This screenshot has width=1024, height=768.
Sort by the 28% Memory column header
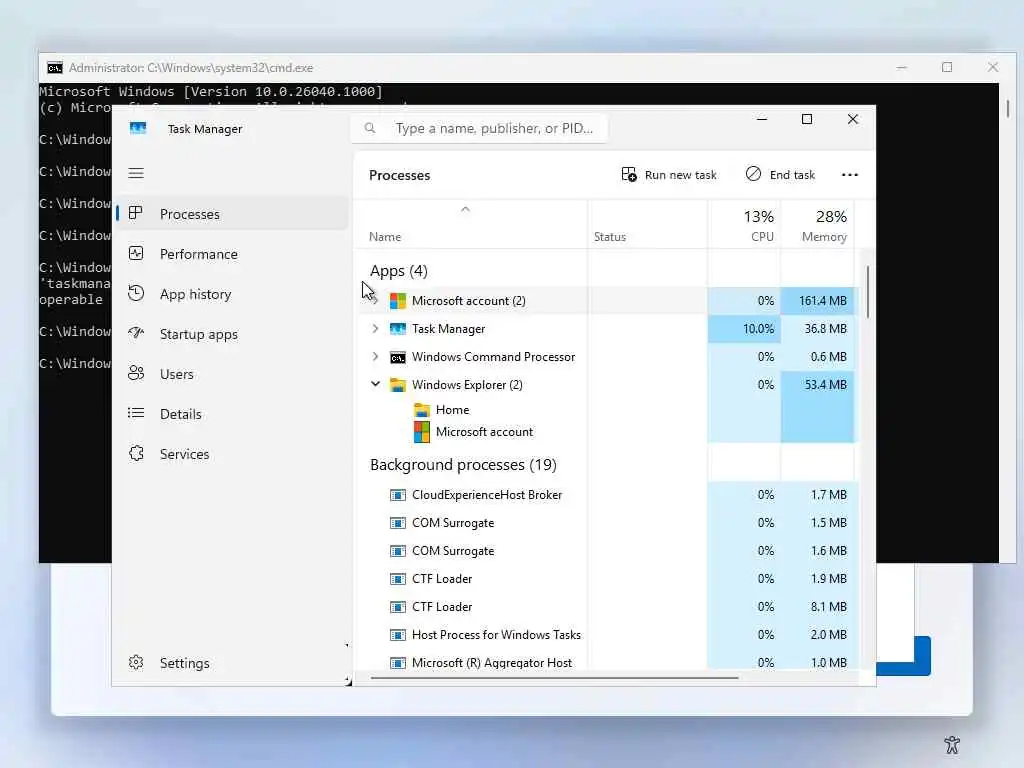[x=818, y=225]
